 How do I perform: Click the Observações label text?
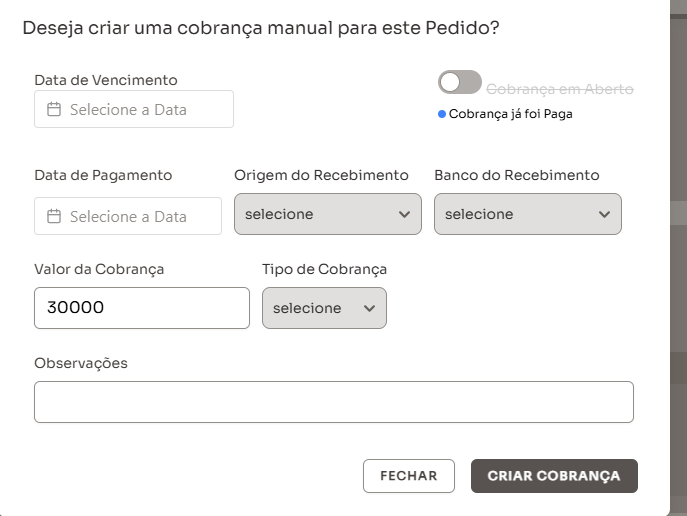(81, 363)
